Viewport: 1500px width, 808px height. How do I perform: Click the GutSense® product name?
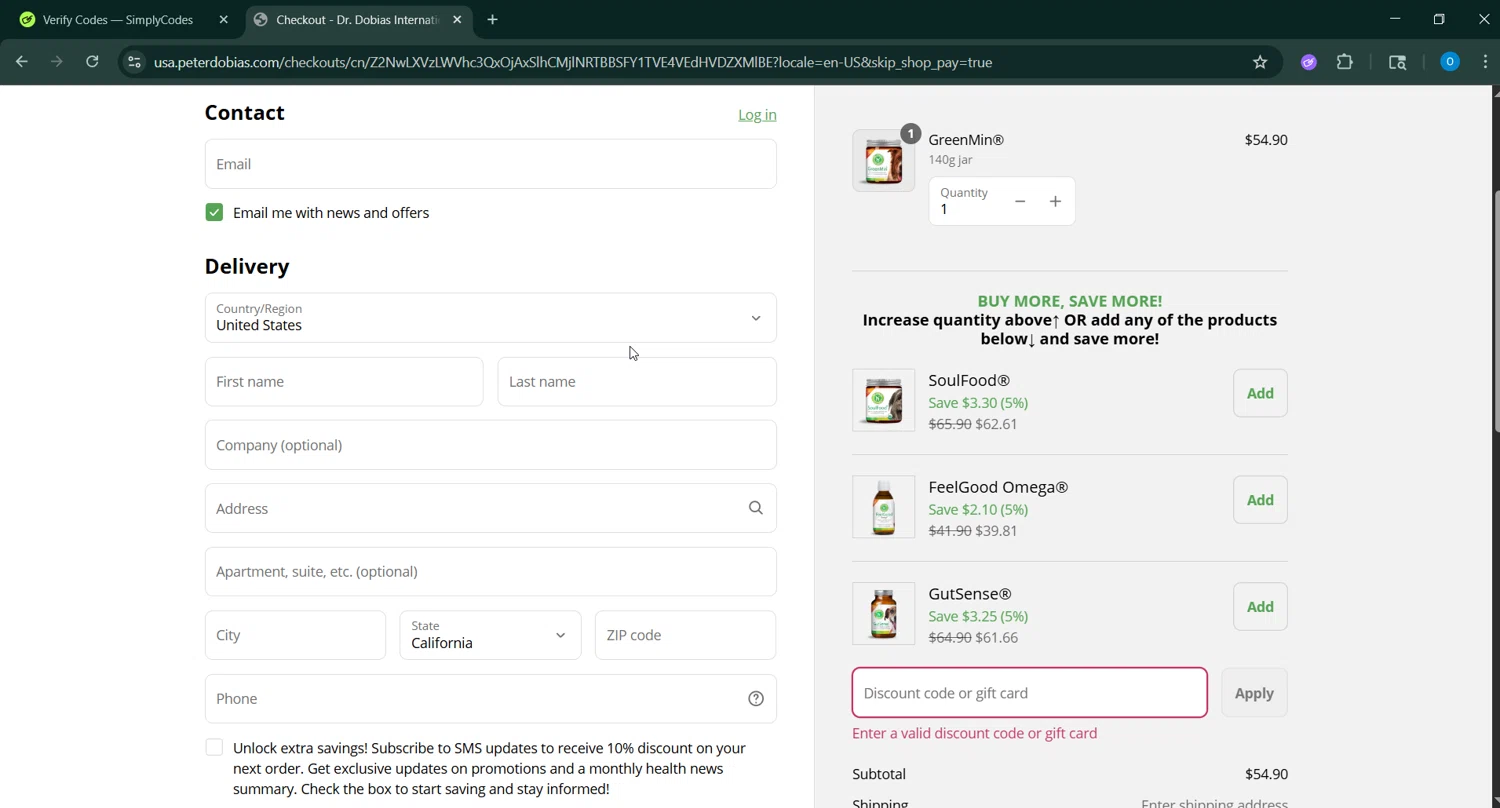[970, 594]
